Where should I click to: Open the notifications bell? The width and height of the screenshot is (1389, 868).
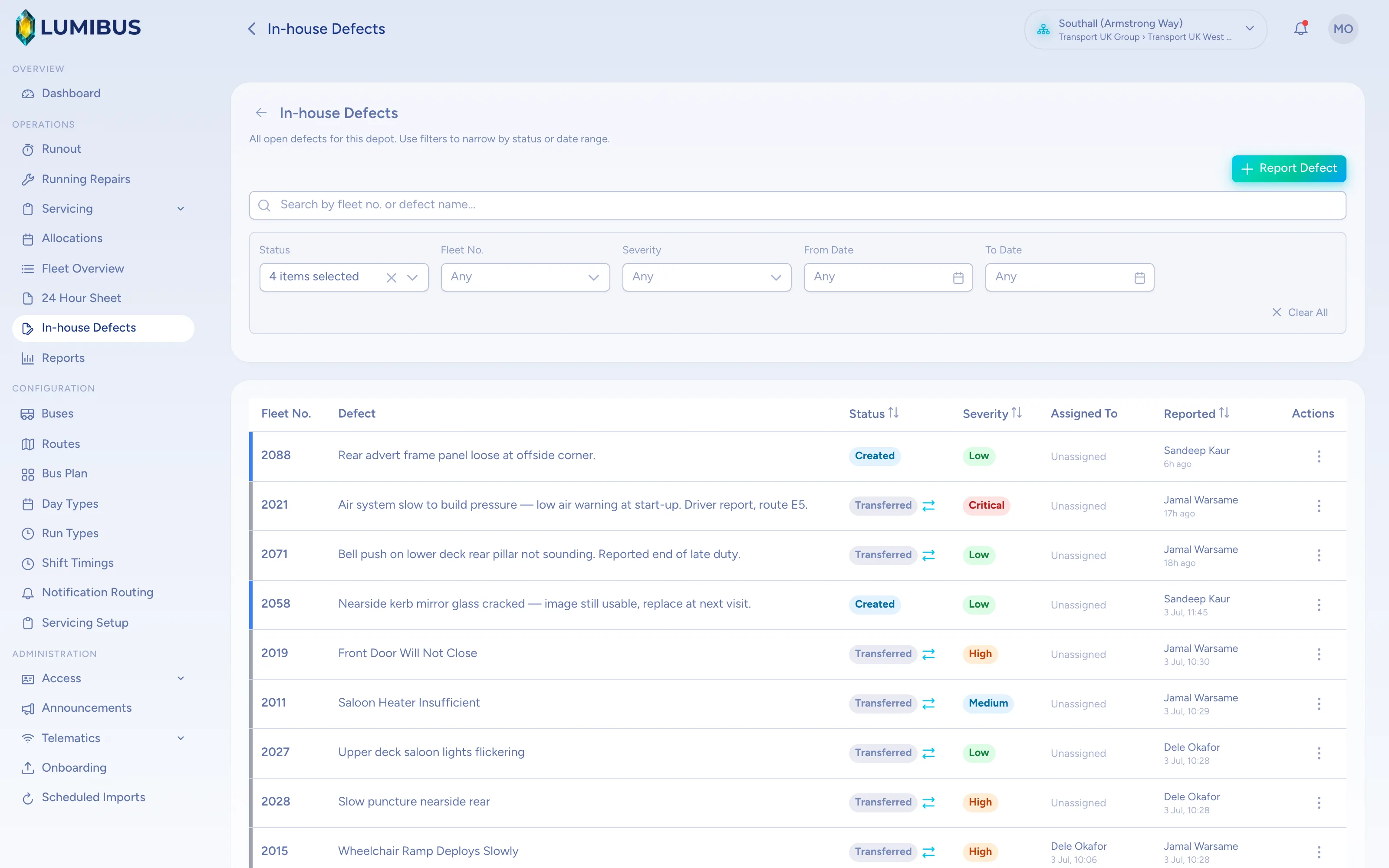click(1300, 28)
